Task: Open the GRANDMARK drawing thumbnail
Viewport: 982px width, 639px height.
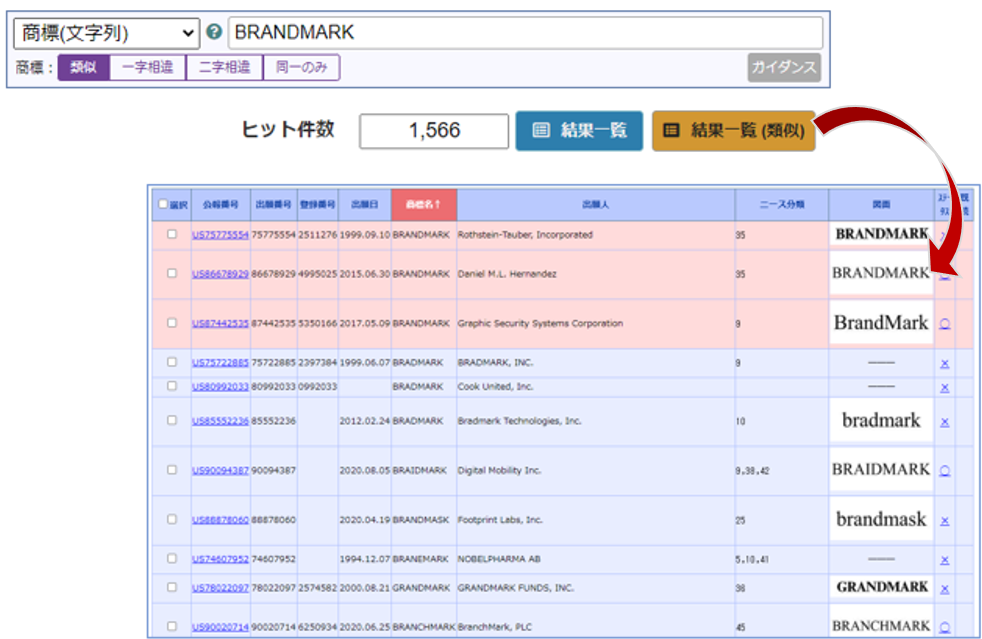Action: (881, 587)
